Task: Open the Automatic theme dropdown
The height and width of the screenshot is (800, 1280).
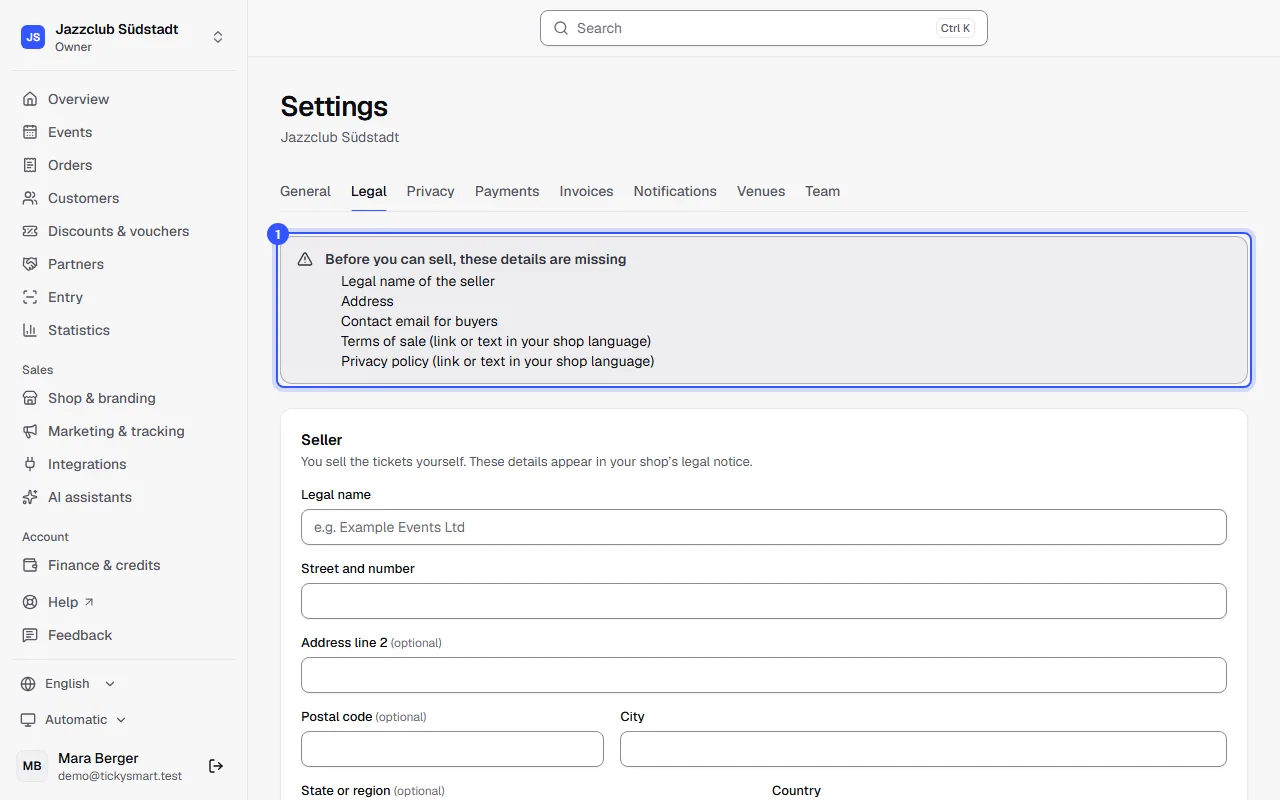Action: coord(74,720)
